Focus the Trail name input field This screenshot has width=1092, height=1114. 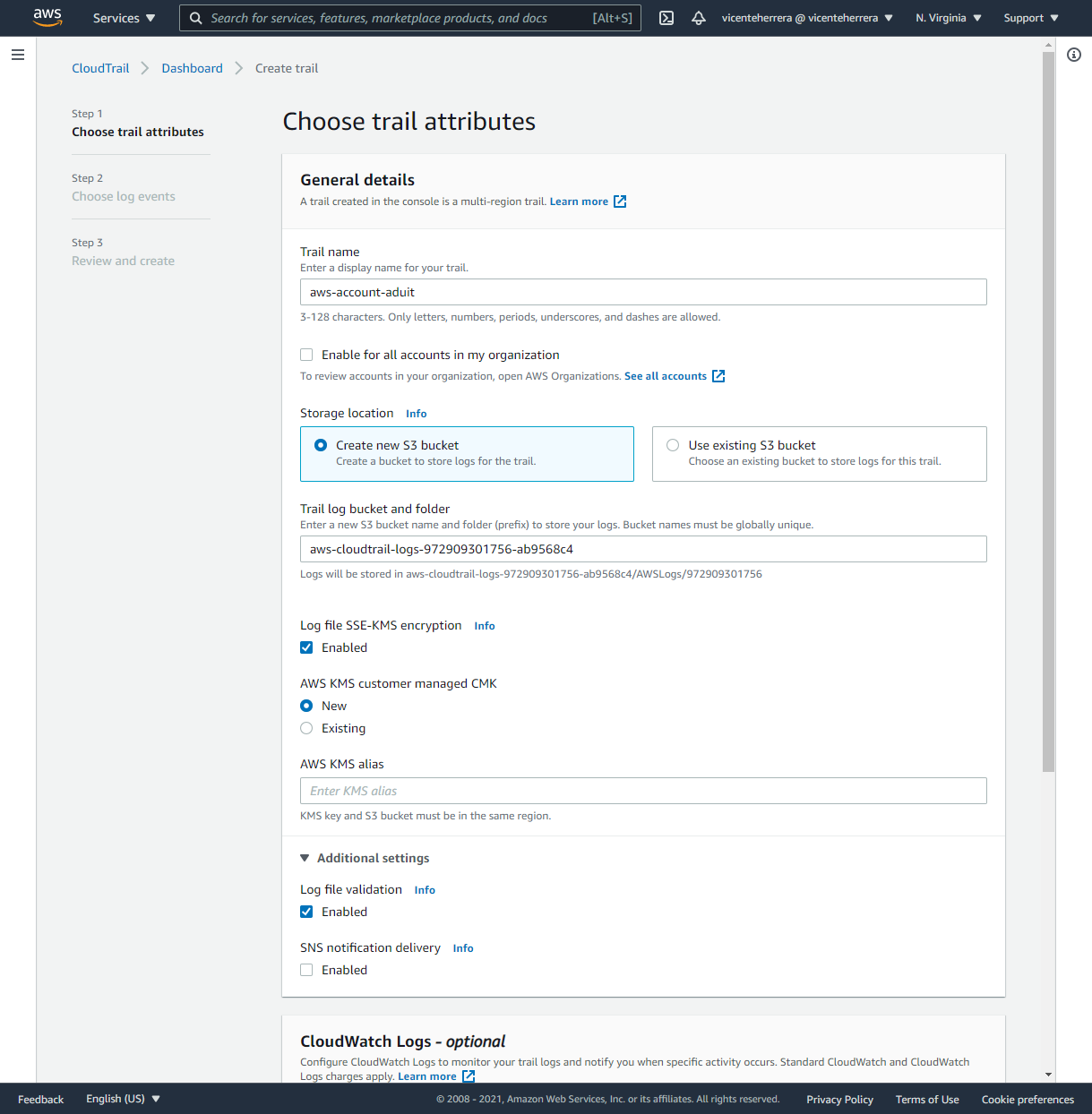pyautogui.click(x=643, y=292)
